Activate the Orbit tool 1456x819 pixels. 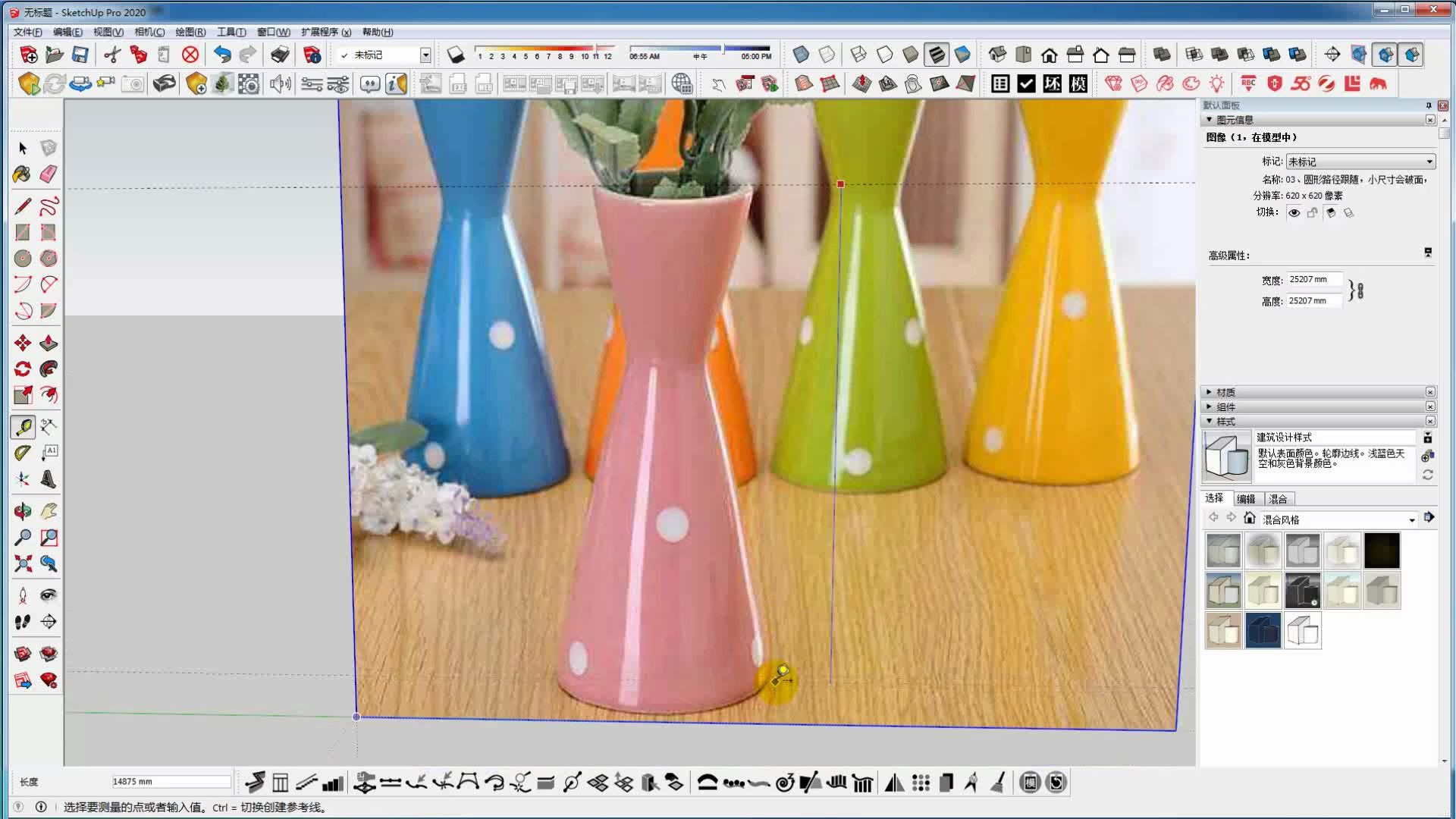[x=22, y=511]
